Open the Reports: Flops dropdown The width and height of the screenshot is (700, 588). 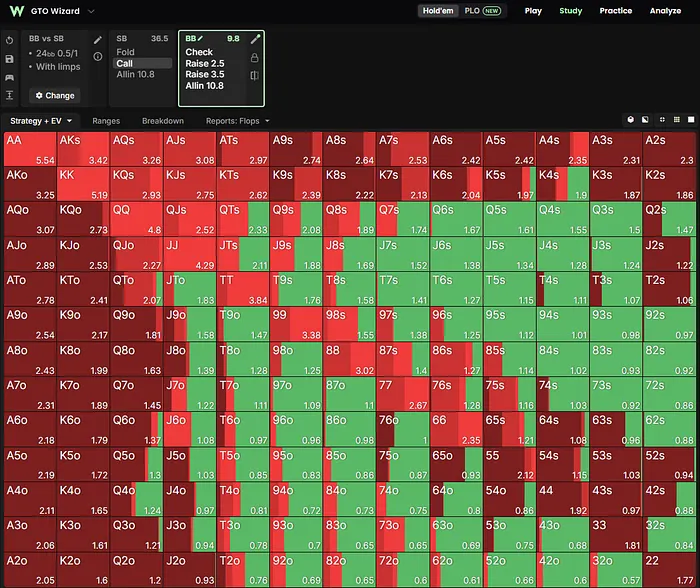(x=238, y=121)
